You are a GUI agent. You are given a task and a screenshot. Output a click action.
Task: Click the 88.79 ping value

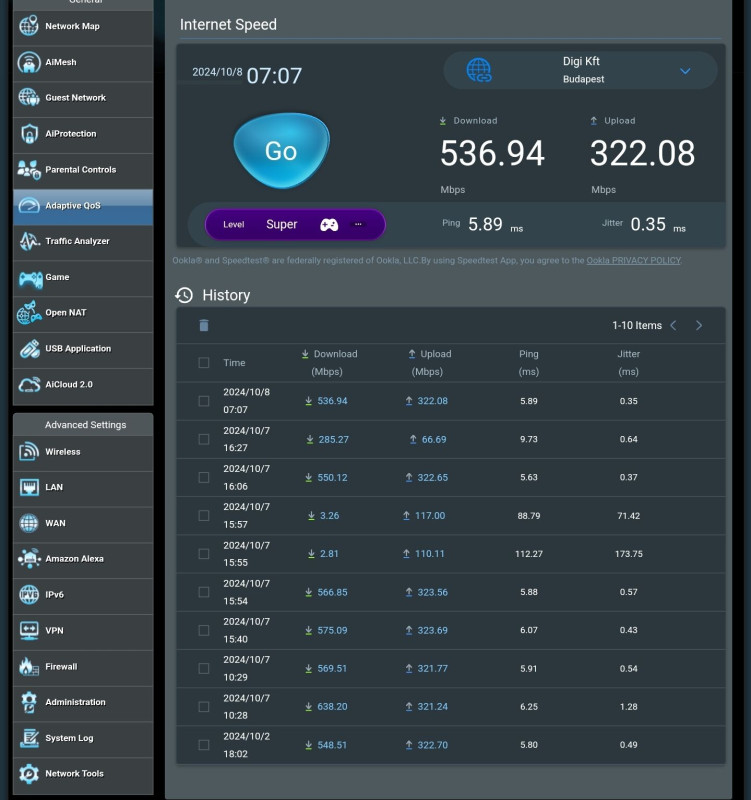(529, 516)
